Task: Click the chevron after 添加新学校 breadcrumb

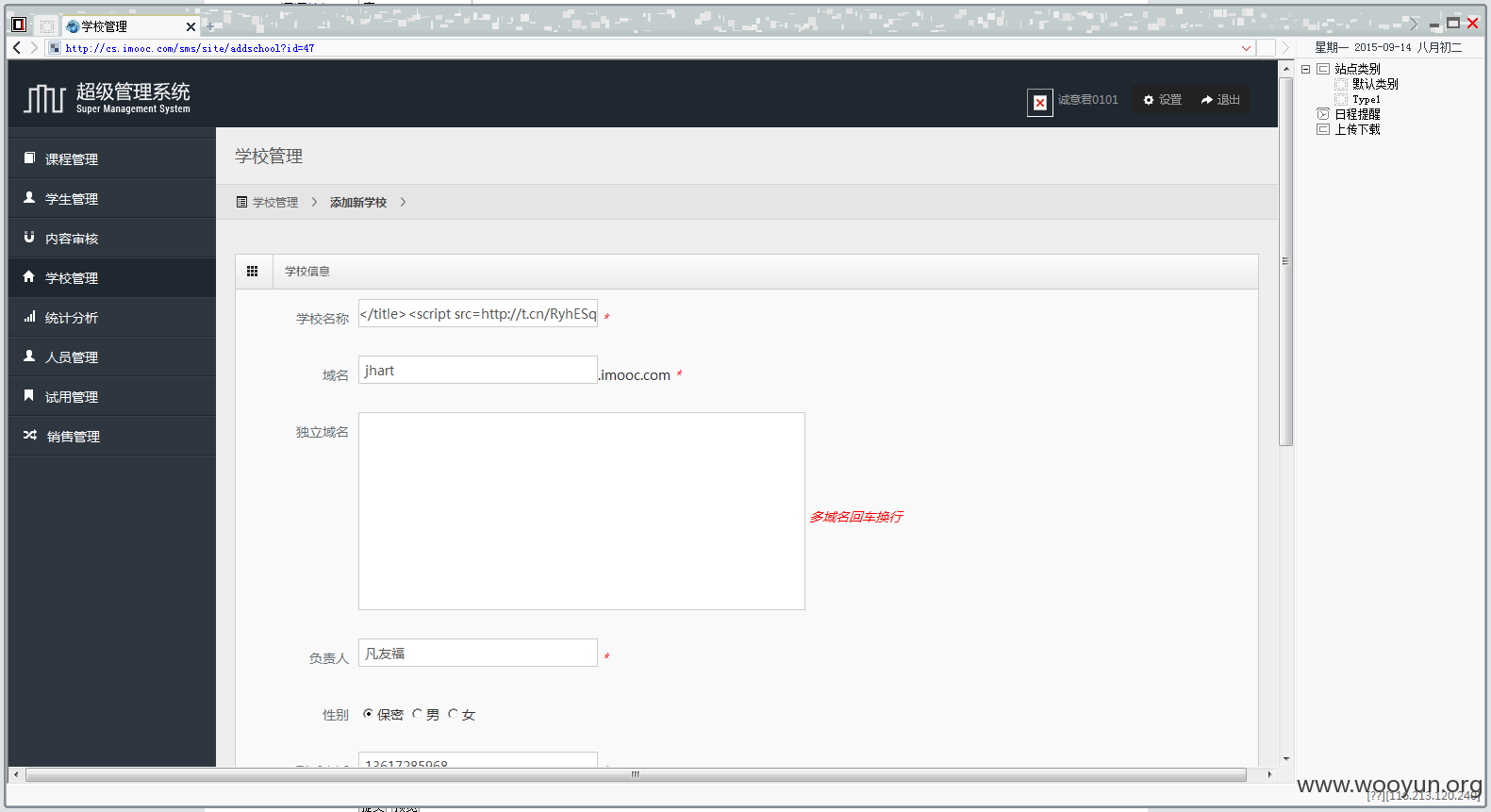Action: [x=403, y=202]
